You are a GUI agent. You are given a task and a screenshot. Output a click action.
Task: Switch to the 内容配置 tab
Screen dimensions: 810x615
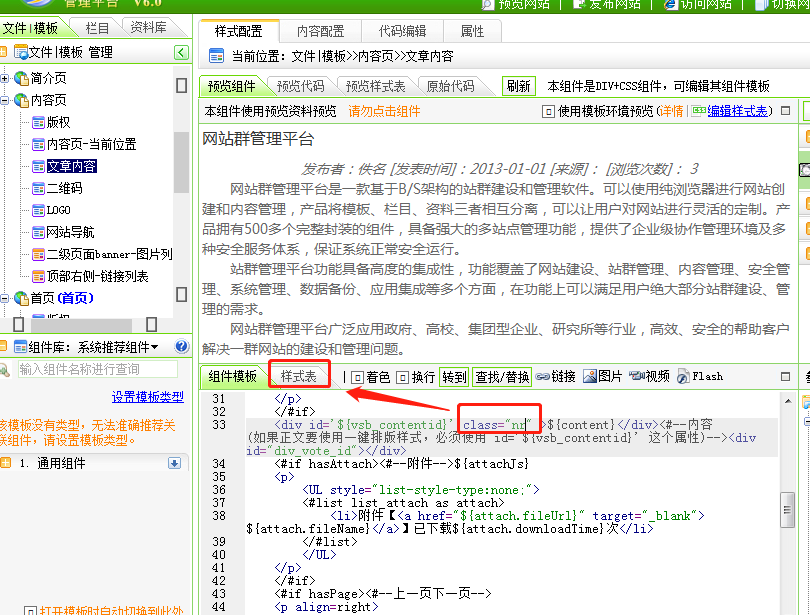tap(322, 31)
